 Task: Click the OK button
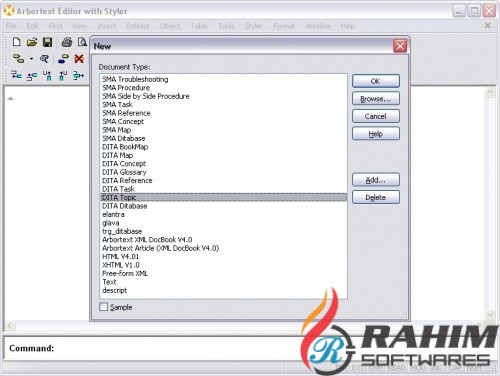click(376, 81)
